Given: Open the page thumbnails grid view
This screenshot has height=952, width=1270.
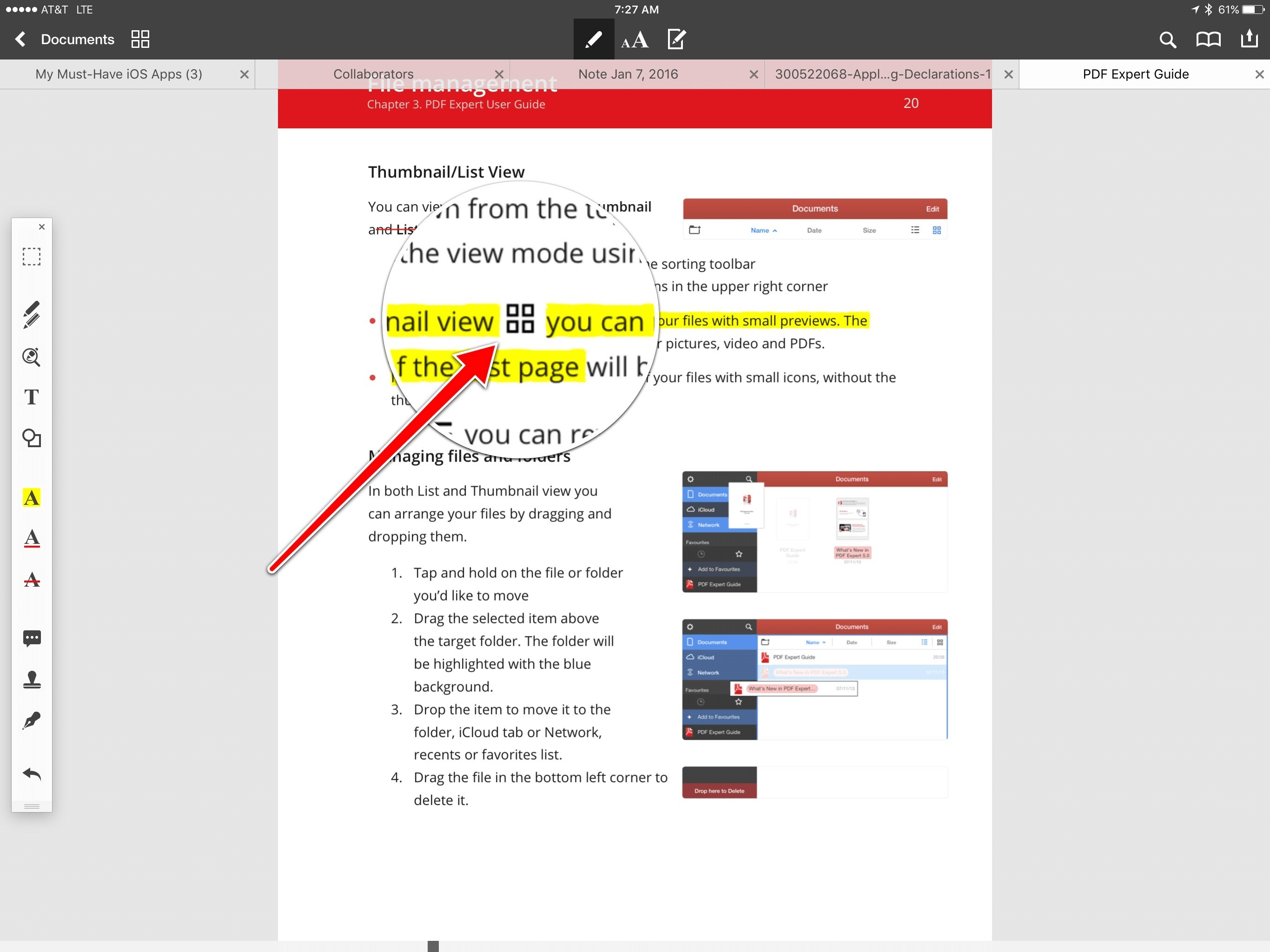Looking at the screenshot, I should point(140,39).
